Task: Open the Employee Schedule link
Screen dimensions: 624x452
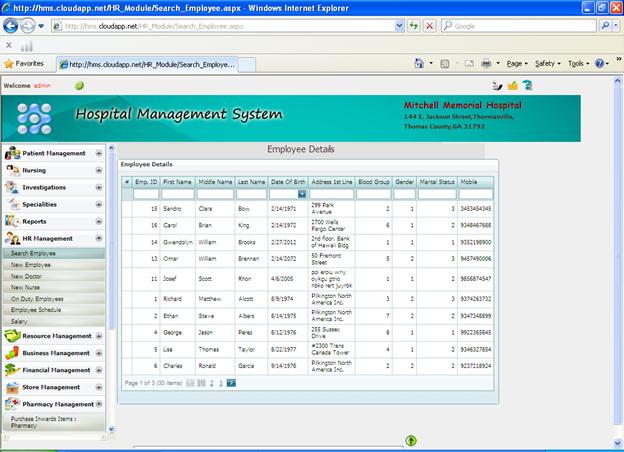Action: 37,309
